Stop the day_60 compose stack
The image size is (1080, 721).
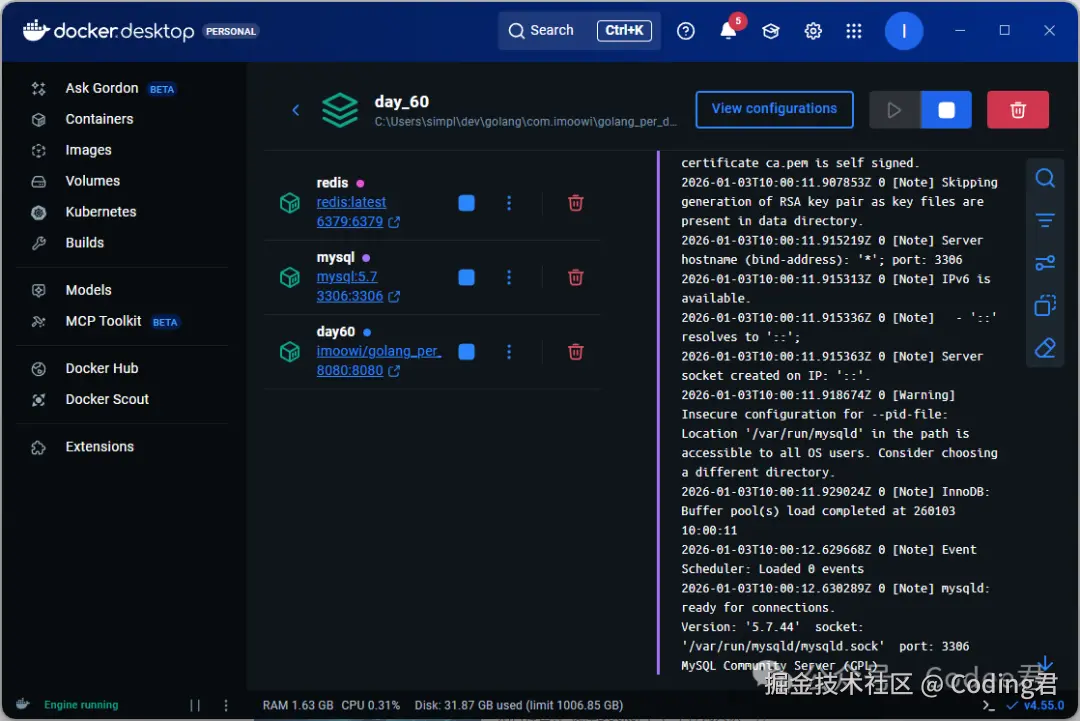946,109
